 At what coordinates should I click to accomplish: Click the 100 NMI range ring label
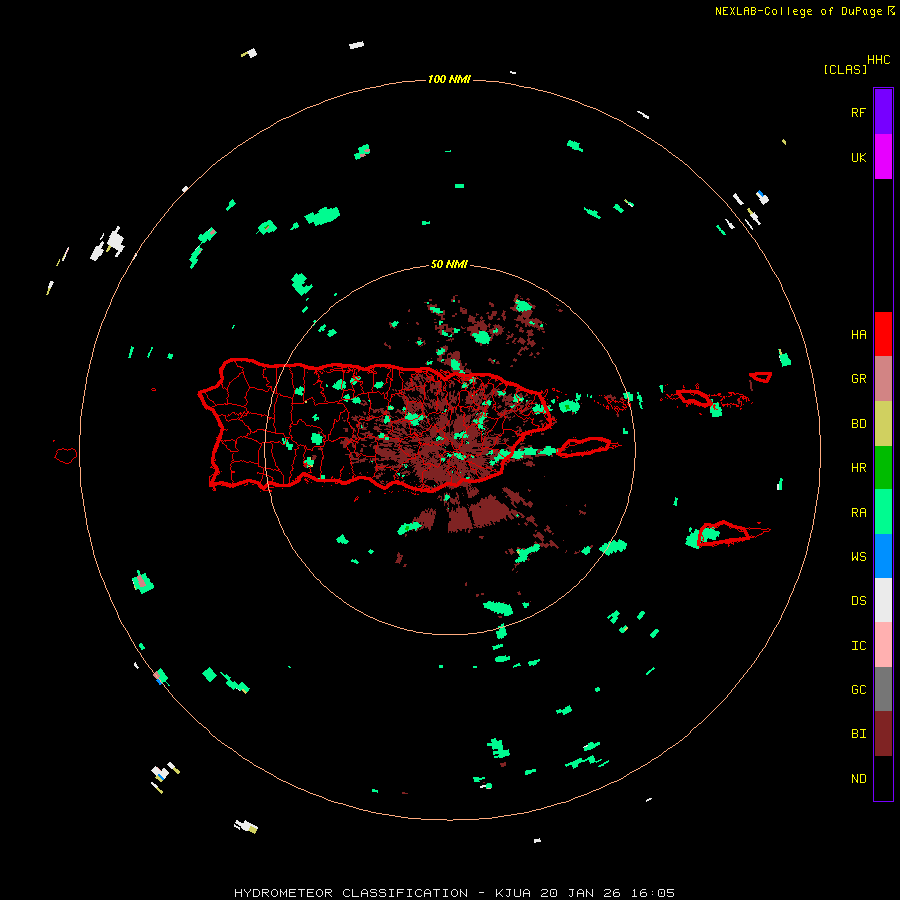(x=449, y=79)
